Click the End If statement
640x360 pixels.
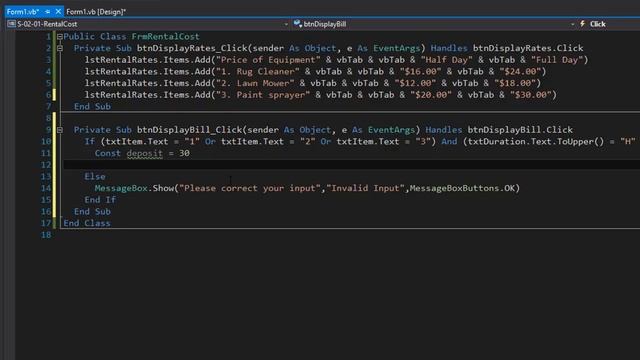[100, 200]
